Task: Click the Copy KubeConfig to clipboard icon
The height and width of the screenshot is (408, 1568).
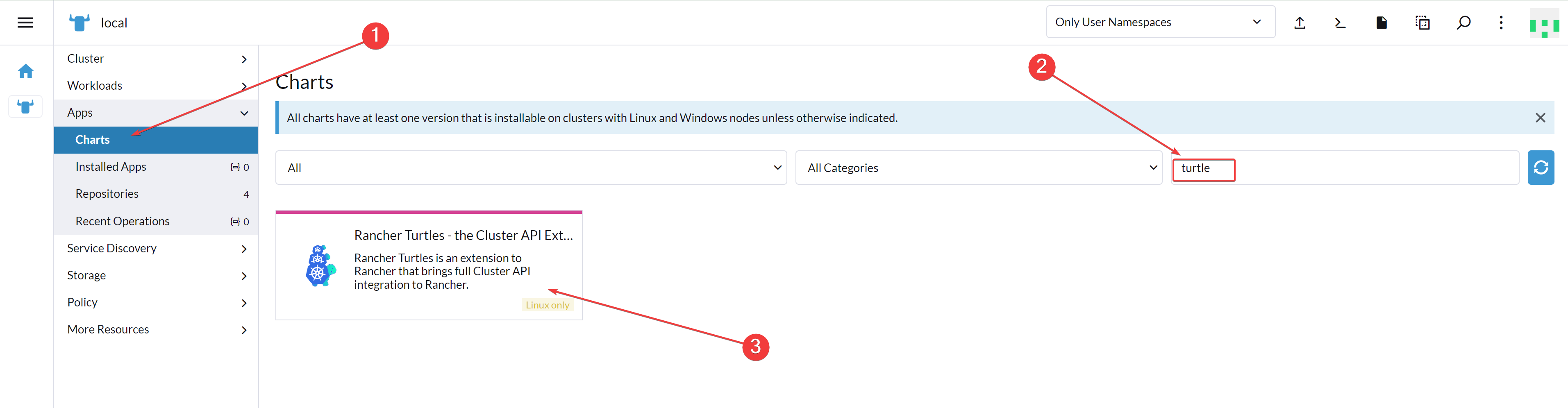Action: tap(1423, 23)
